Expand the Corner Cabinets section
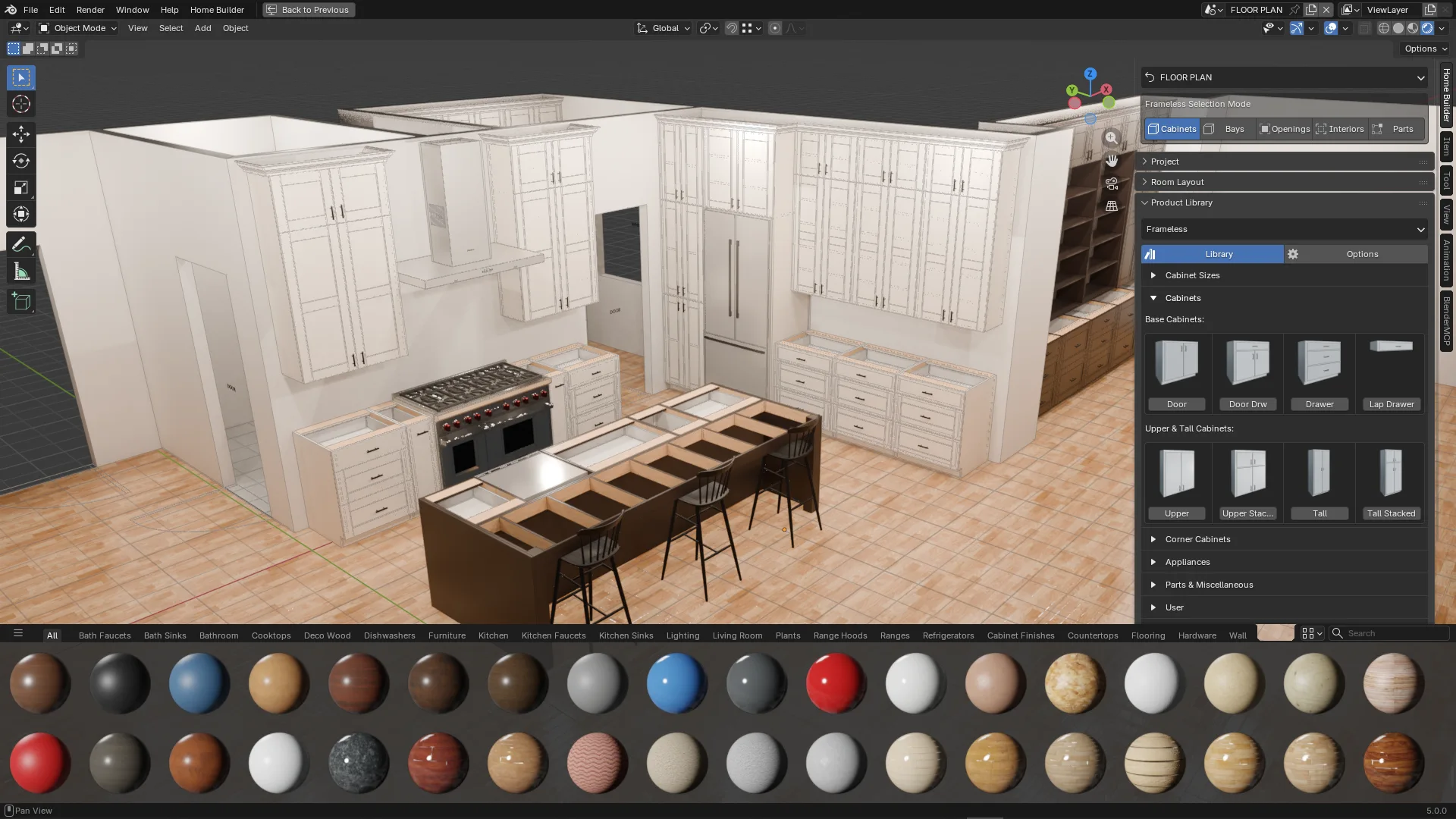The height and width of the screenshot is (819, 1456). click(1197, 539)
